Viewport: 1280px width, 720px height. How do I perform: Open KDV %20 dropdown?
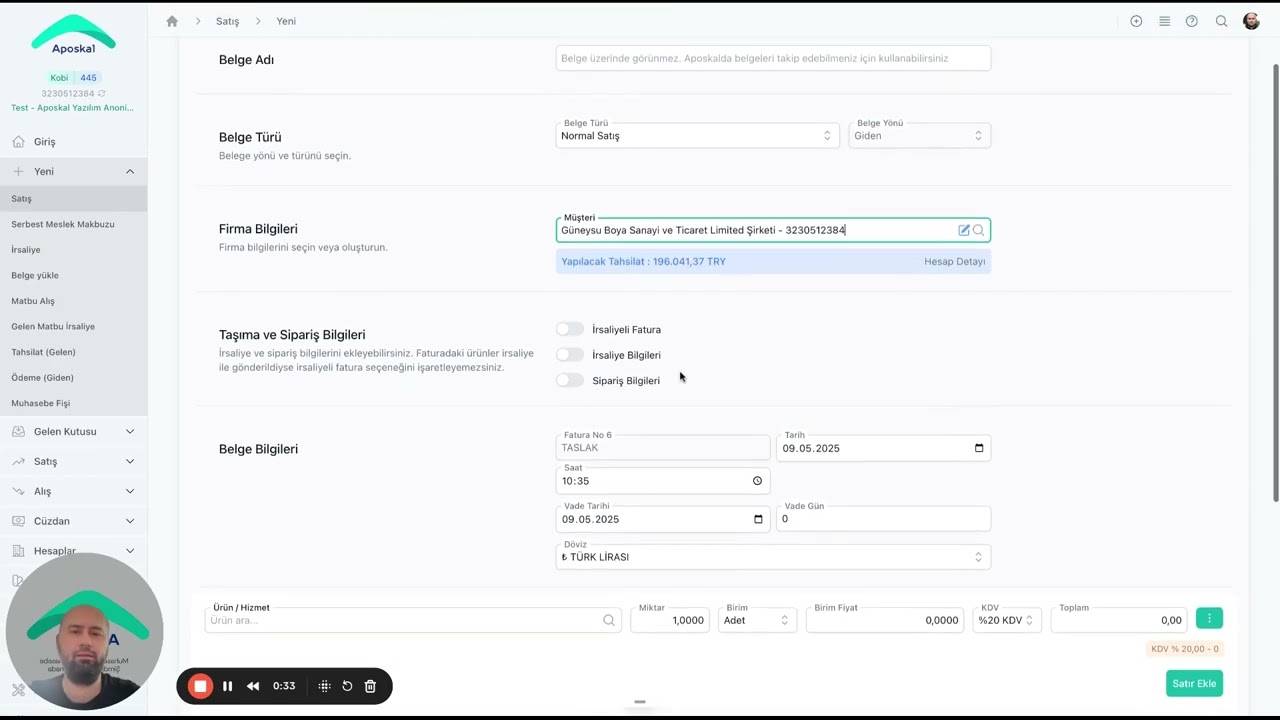(1007, 620)
